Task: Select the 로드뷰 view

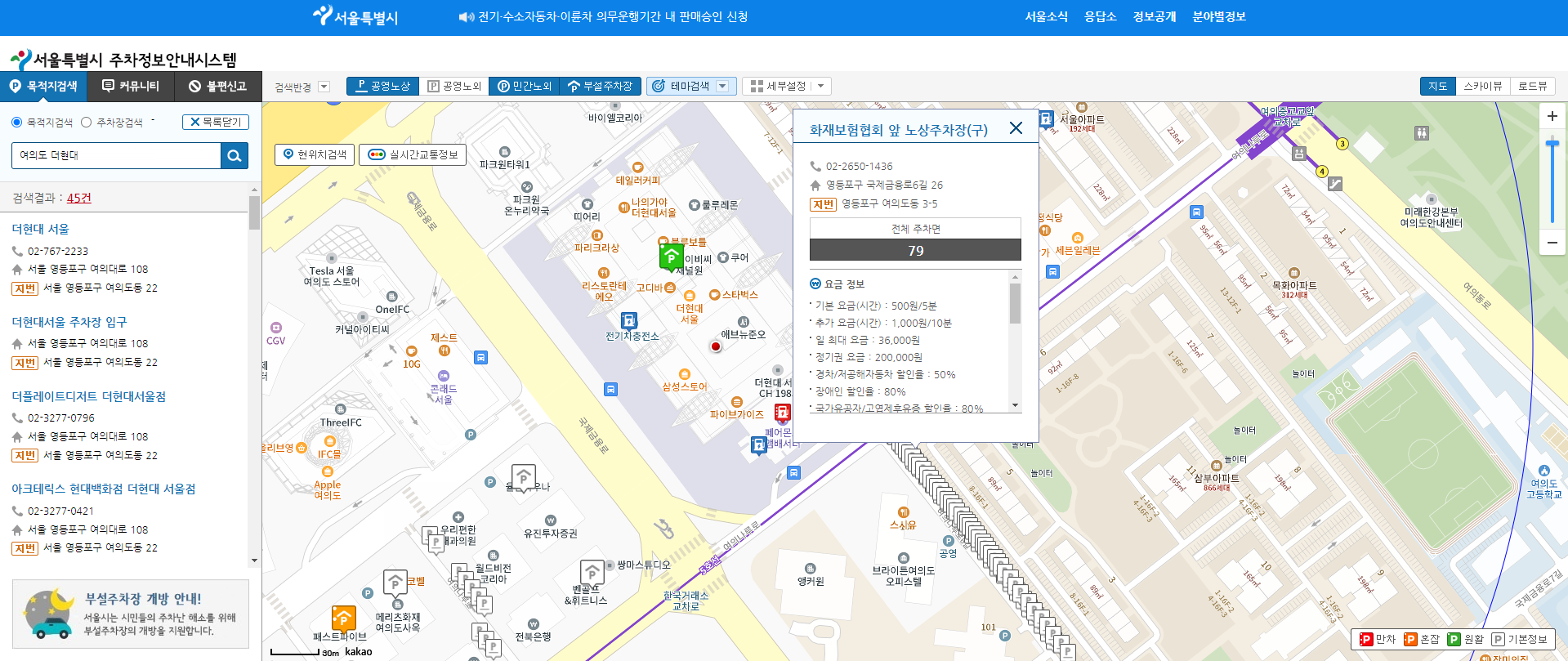Action: point(1532,86)
